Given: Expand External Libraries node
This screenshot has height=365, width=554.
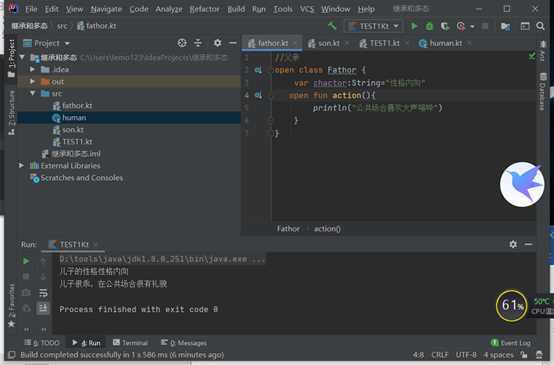Looking at the screenshot, I should [21, 165].
